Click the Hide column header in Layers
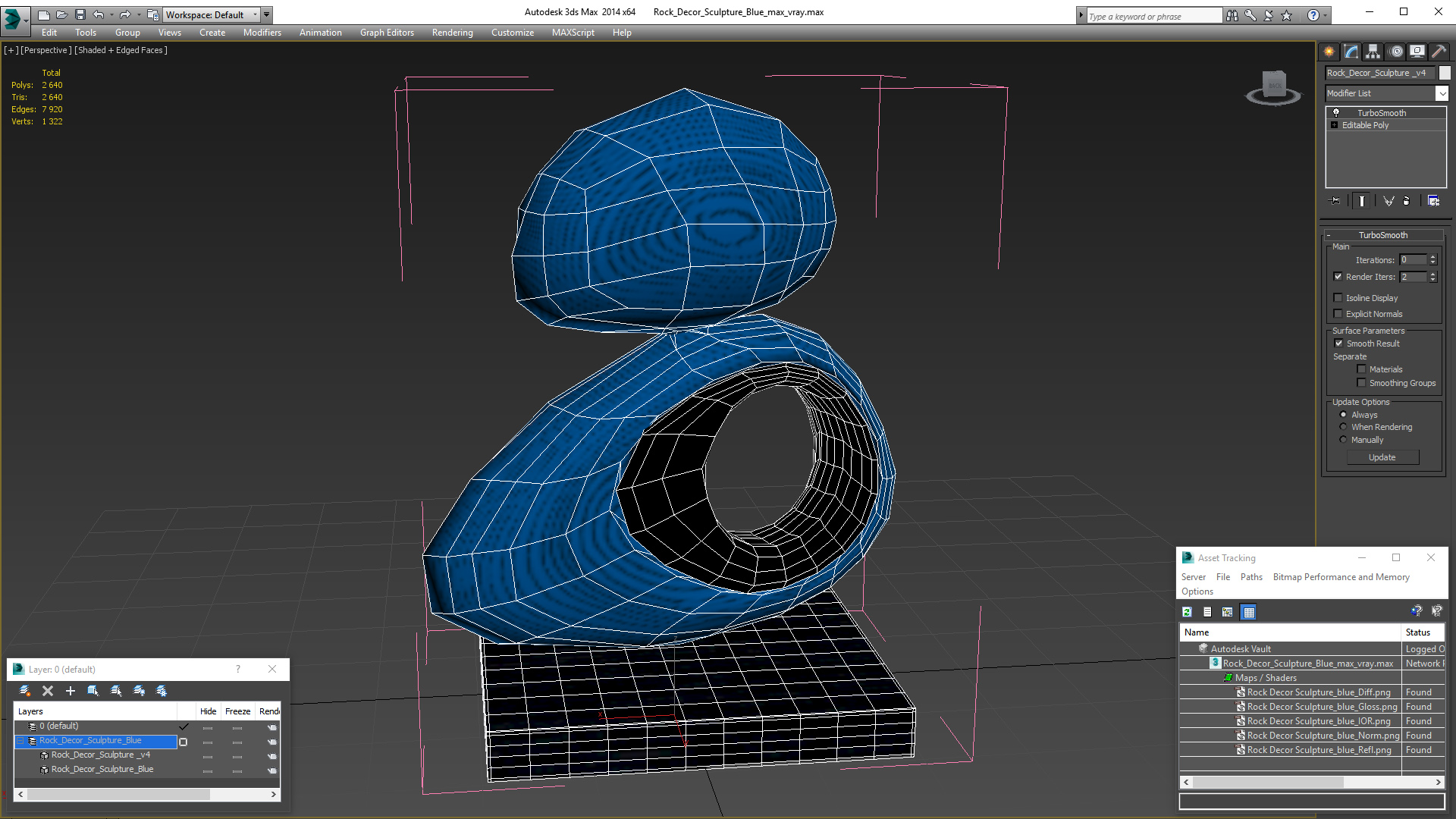This screenshot has width=1456, height=819. (208, 711)
